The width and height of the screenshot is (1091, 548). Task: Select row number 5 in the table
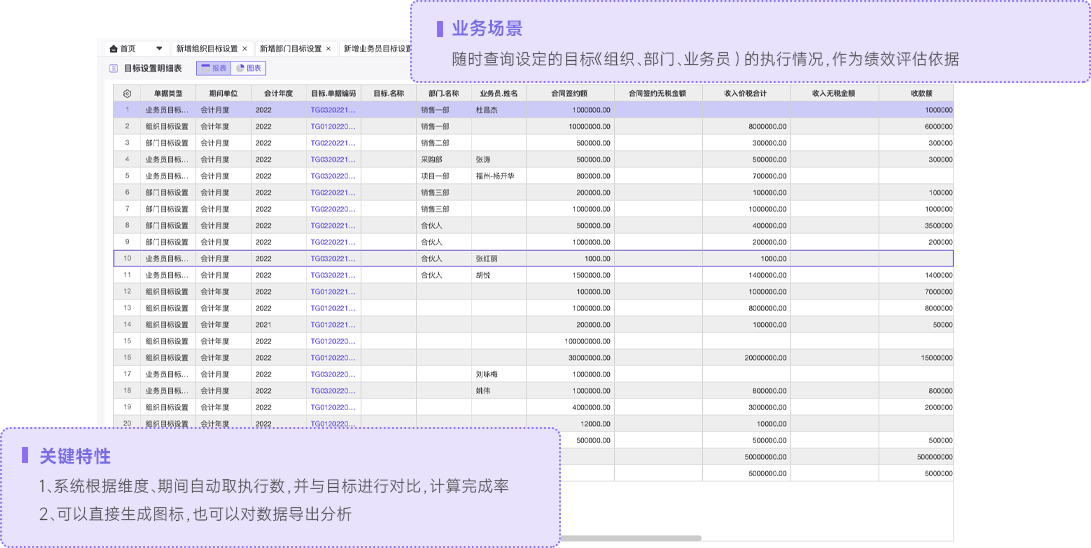pos(127,176)
